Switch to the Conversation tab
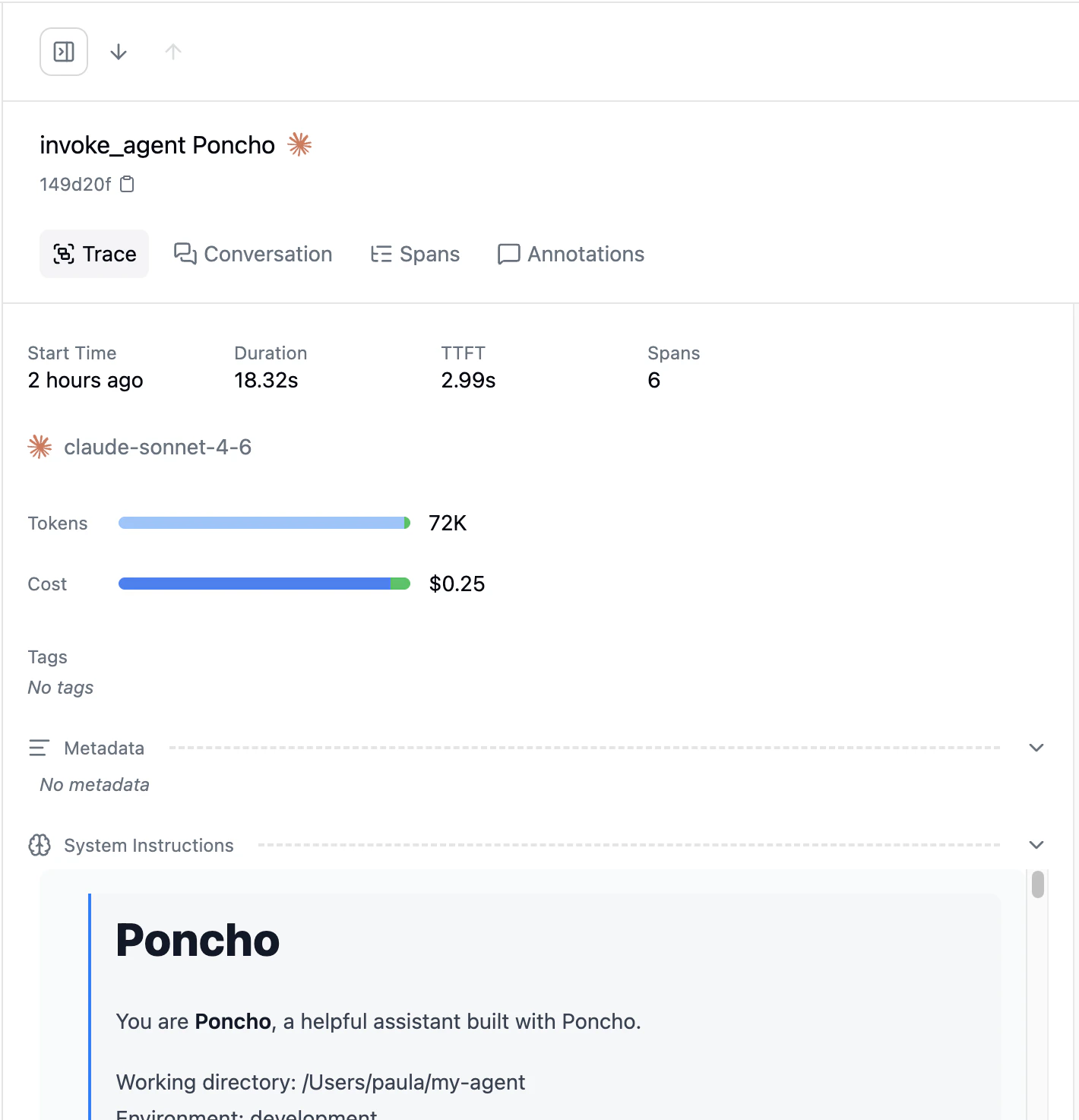The height and width of the screenshot is (1120, 1079). point(253,254)
